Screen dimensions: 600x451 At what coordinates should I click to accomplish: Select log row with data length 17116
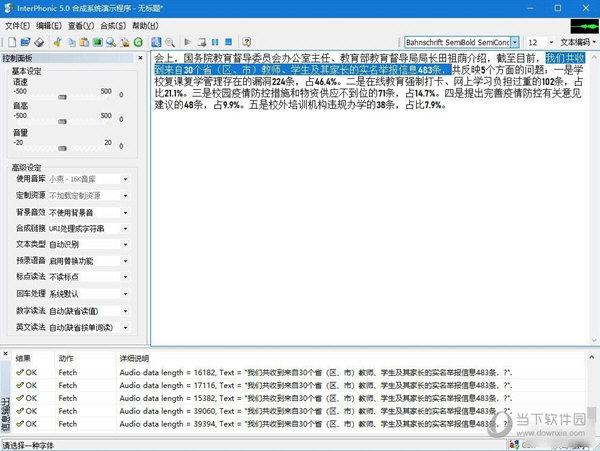coord(298,385)
